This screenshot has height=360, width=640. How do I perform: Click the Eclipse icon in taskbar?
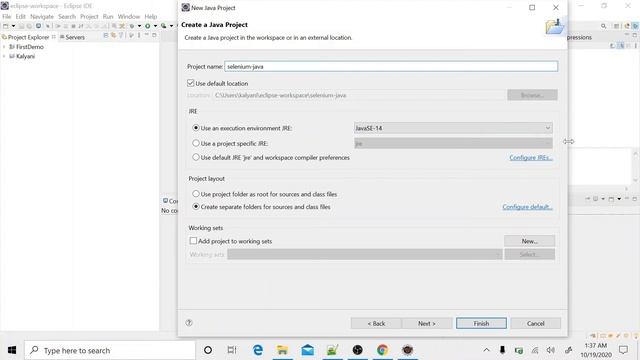[407, 350]
